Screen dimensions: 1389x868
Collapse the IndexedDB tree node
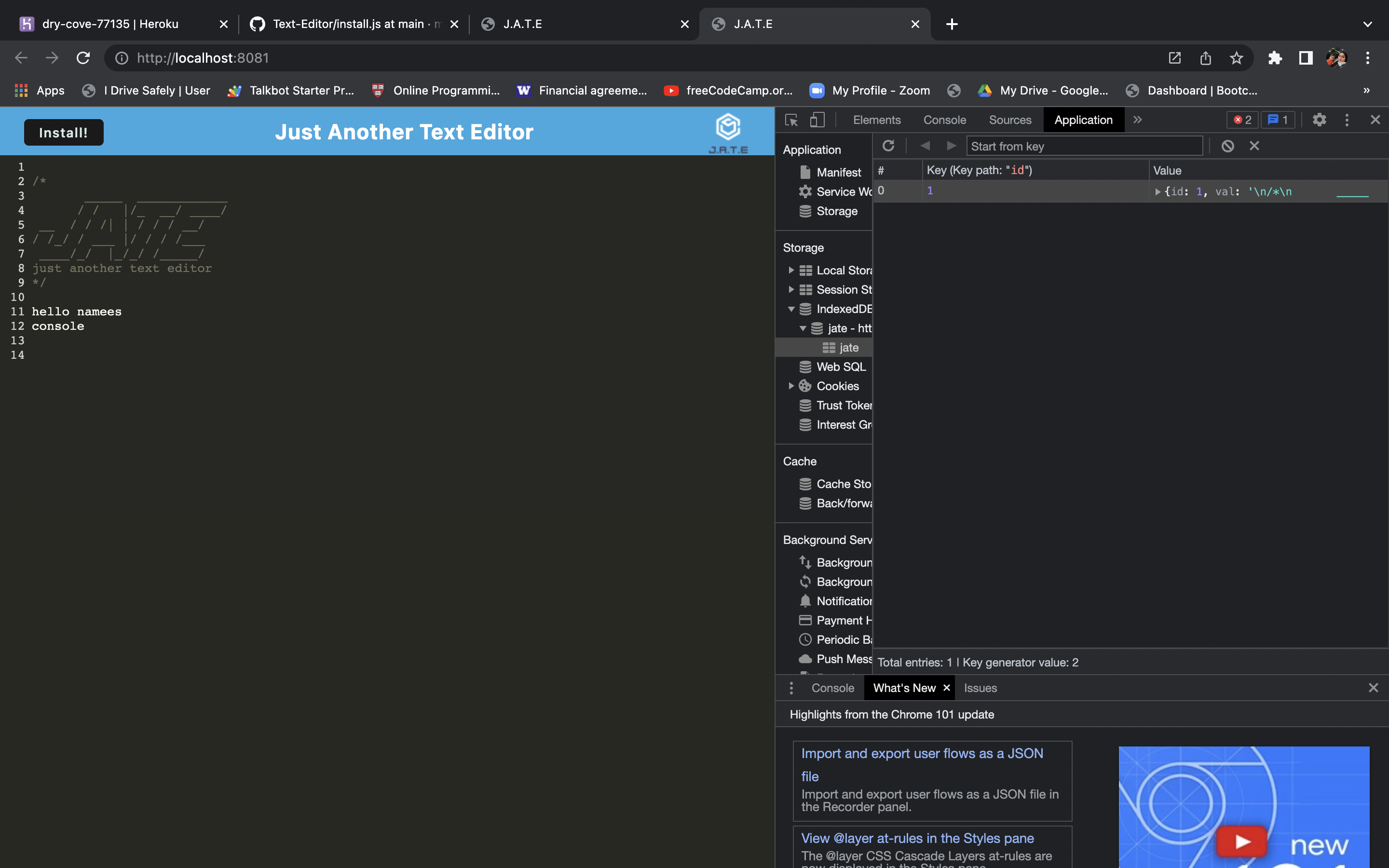point(791,309)
